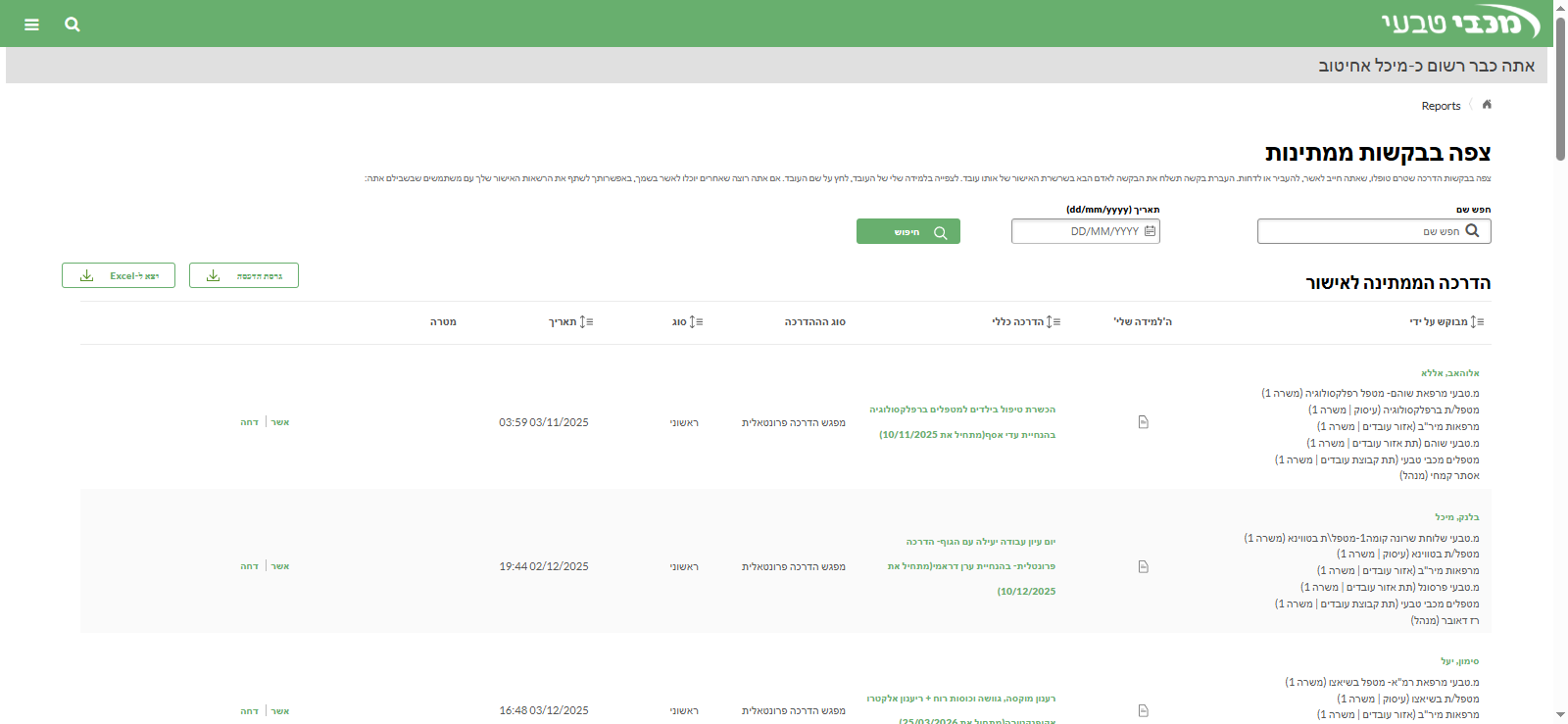Approve the request dated 03/12/2025 with אשר

pos(280,710)
